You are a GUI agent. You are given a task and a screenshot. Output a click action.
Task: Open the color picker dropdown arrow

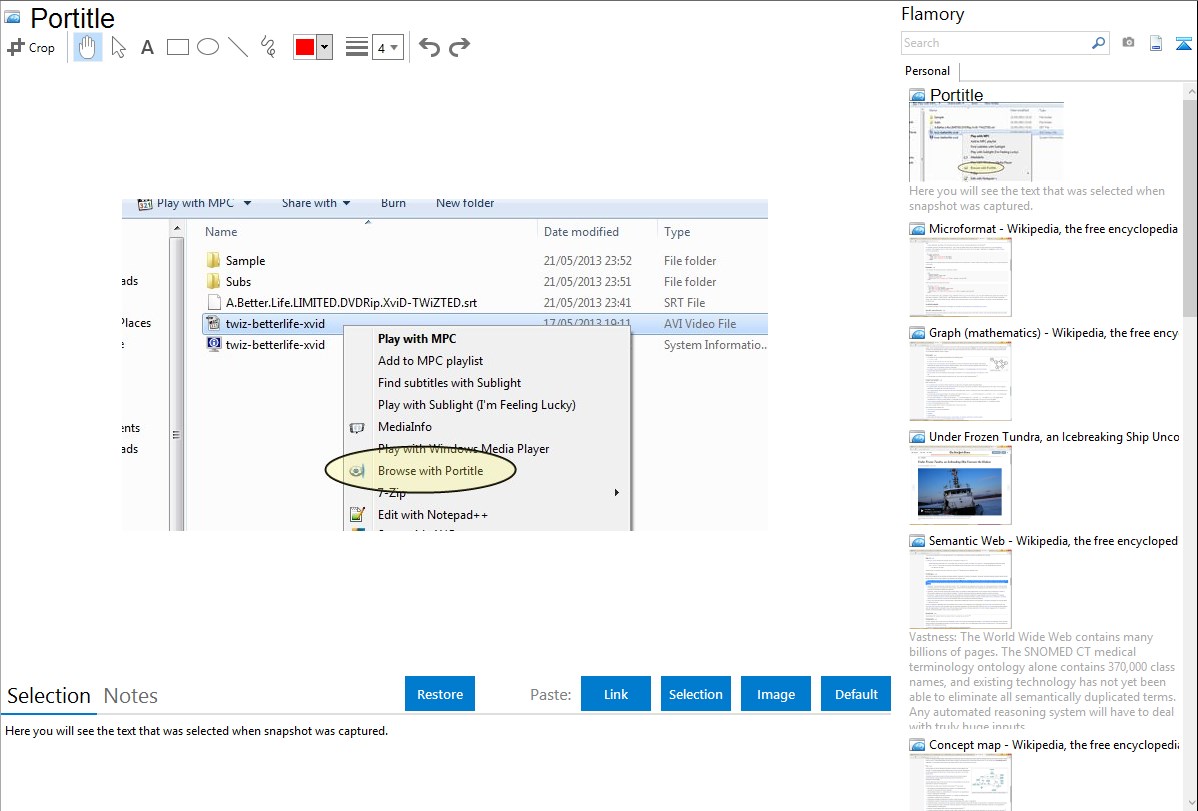(324, 47)
